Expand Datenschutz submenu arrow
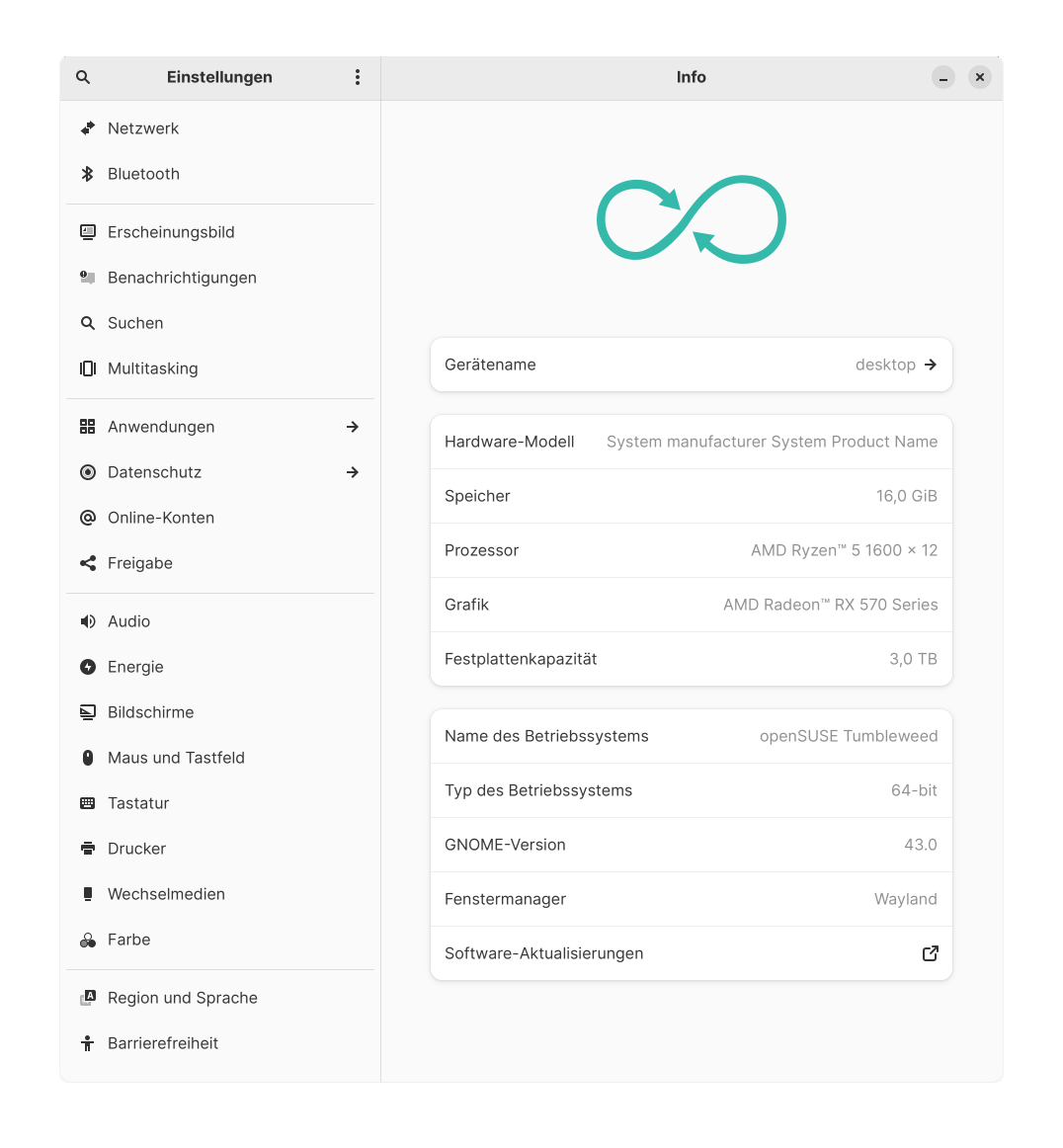Screen dimensions: 1063x1148 (x=352, y=472)
